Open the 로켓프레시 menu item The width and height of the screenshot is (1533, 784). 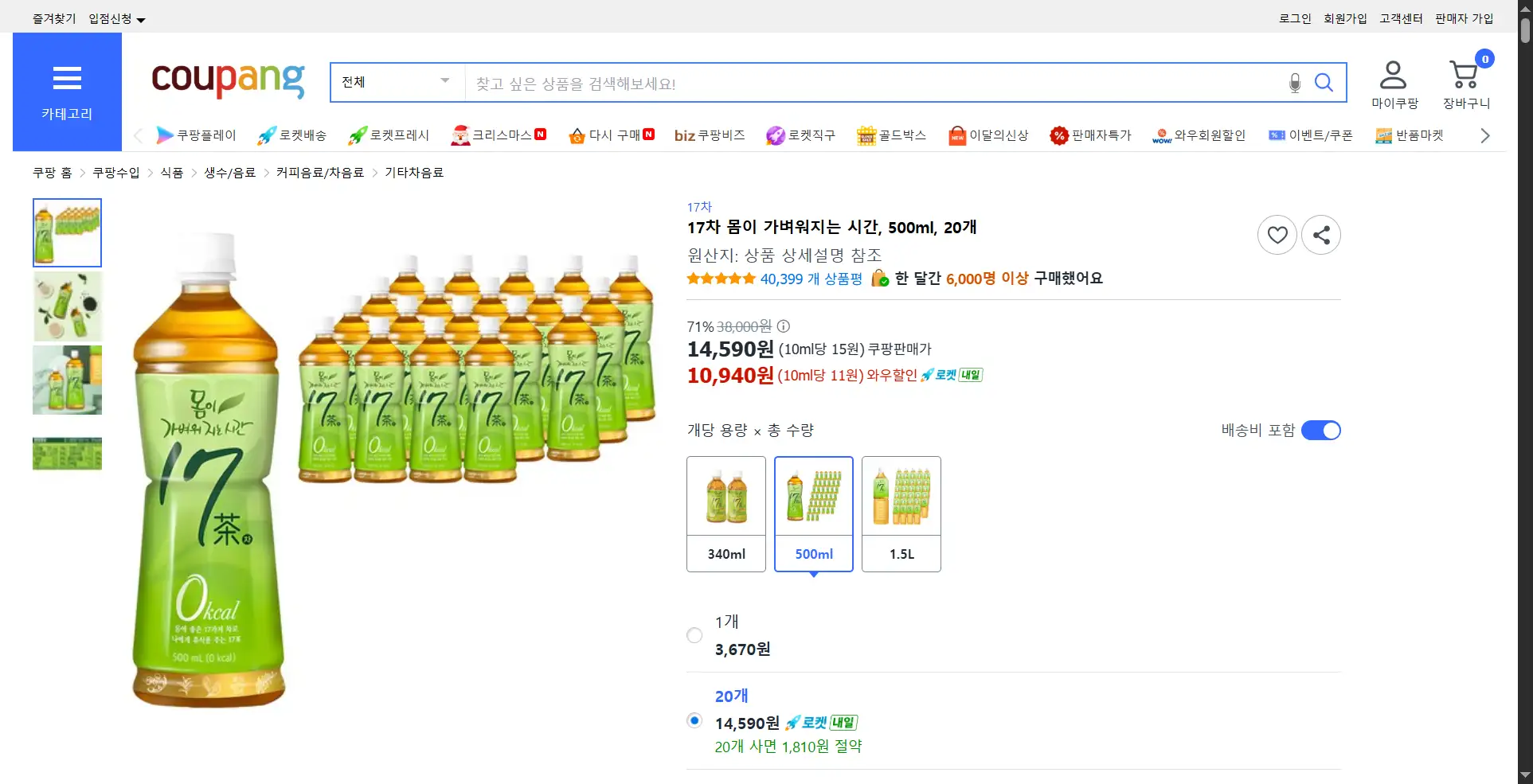(389, 135)
